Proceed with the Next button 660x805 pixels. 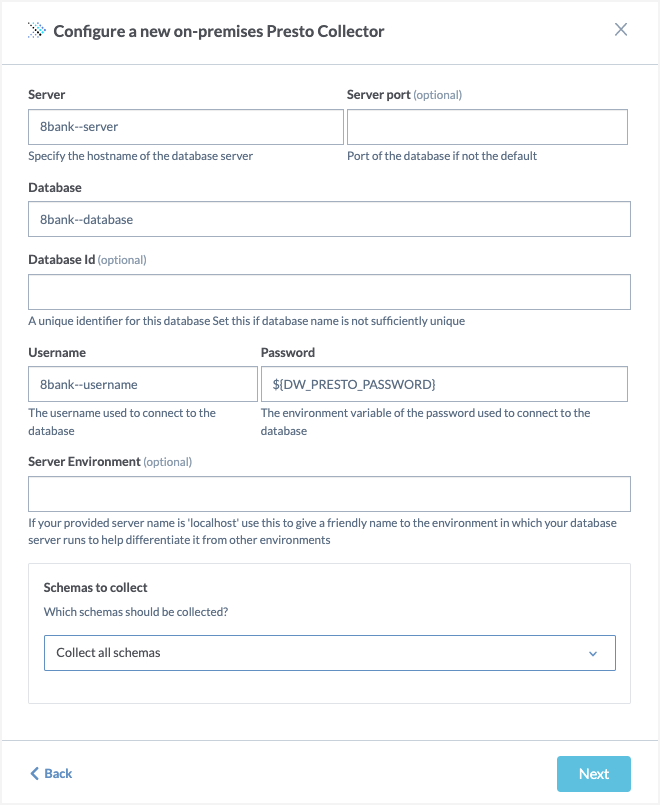point(594,774)
